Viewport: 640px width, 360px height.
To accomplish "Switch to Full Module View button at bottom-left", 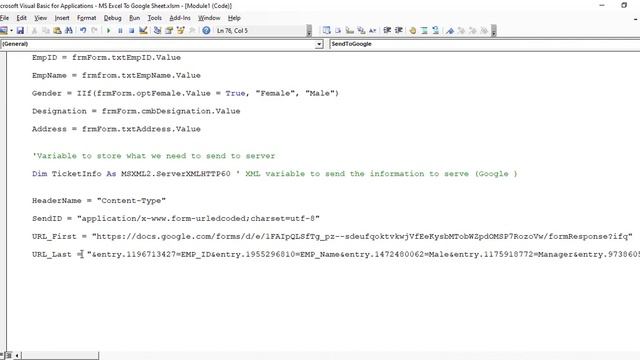I will click(9, 356).
